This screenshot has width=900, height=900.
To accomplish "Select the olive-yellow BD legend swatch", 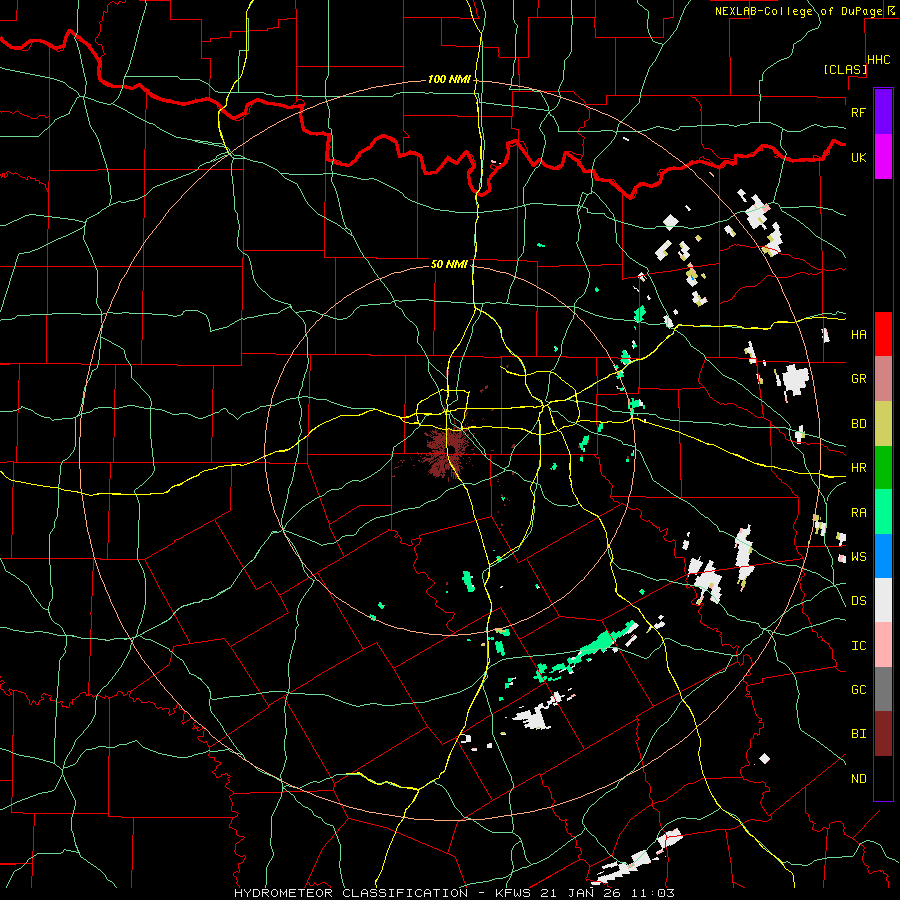I will click(x=883, y=423).
